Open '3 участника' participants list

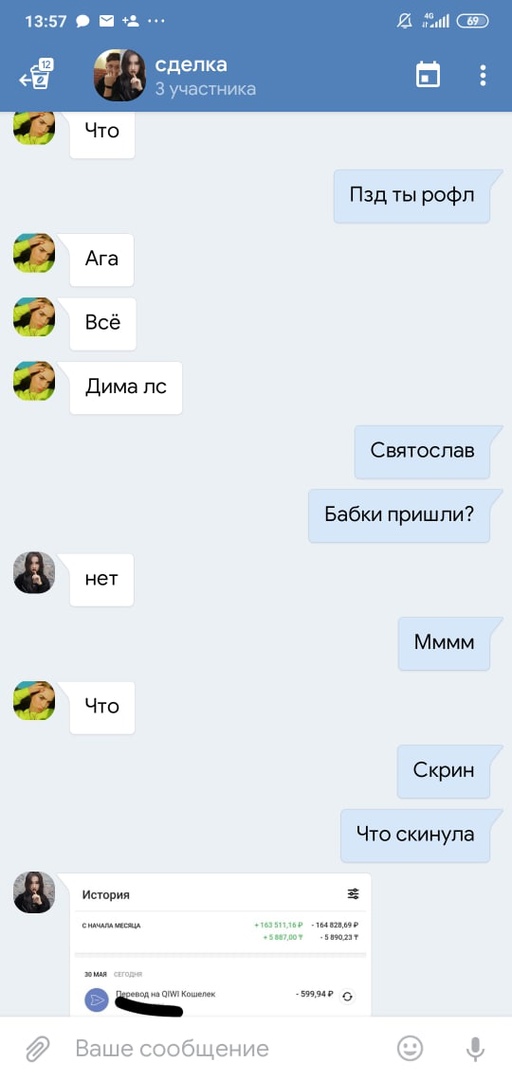pyautogui.click(x=205, y=89)
